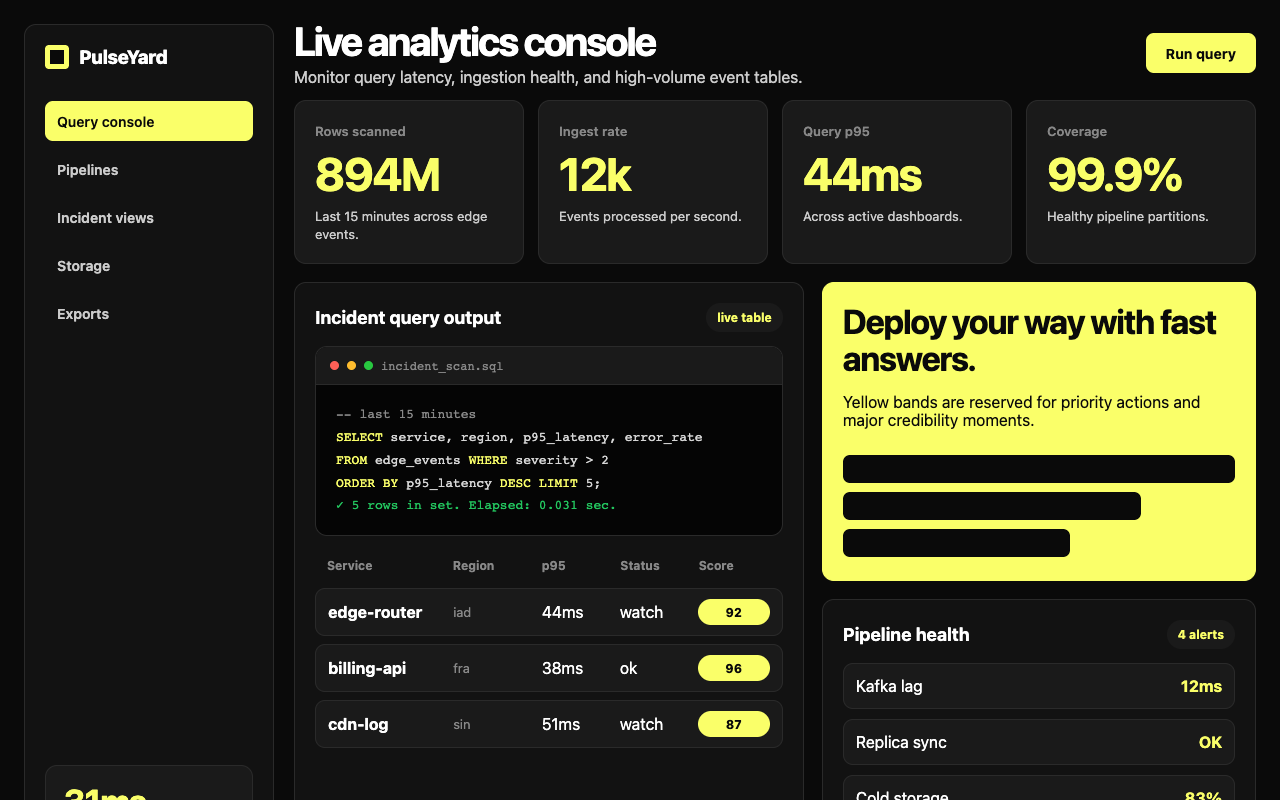Image resolution: width=1280 pixels, height=800 pixels.
Task: Click the billing-api service name
Action: [x=367, y=668]
